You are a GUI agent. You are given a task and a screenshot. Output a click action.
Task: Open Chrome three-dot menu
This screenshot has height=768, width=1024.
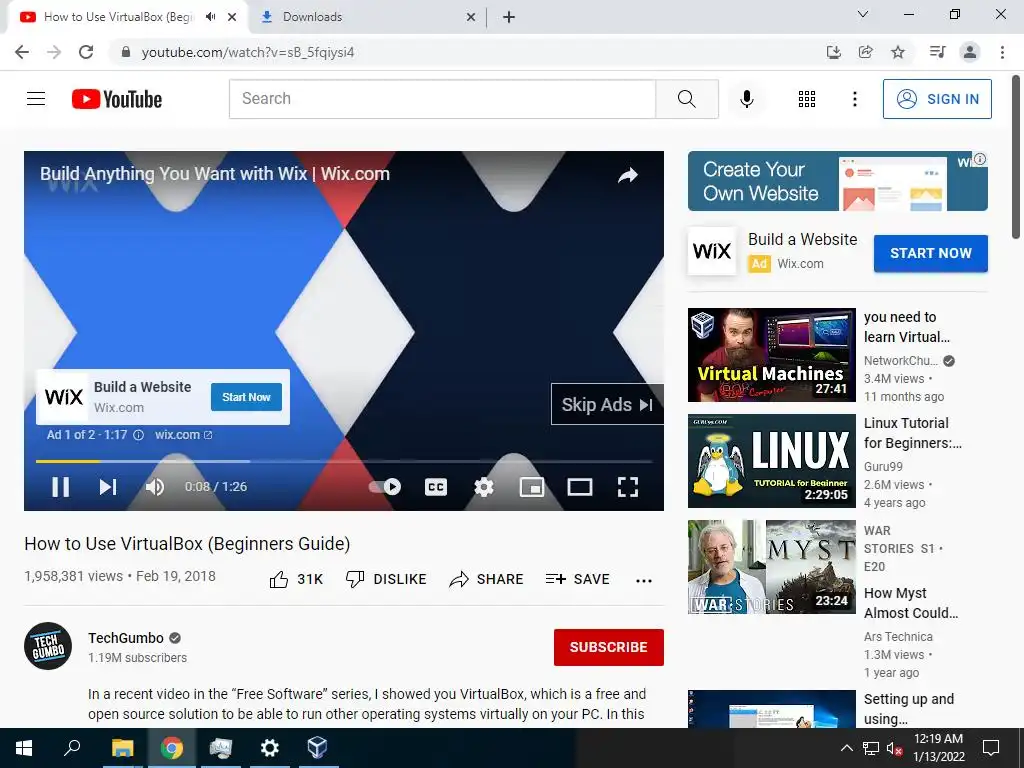tap(1002, 52)
